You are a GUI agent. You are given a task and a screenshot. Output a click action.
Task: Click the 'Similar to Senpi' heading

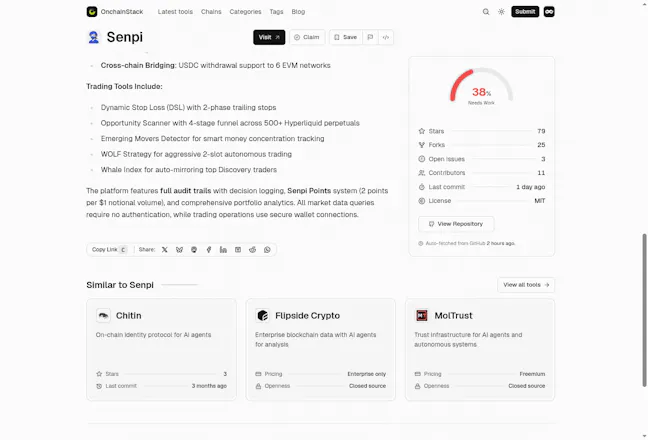[120, 285]
